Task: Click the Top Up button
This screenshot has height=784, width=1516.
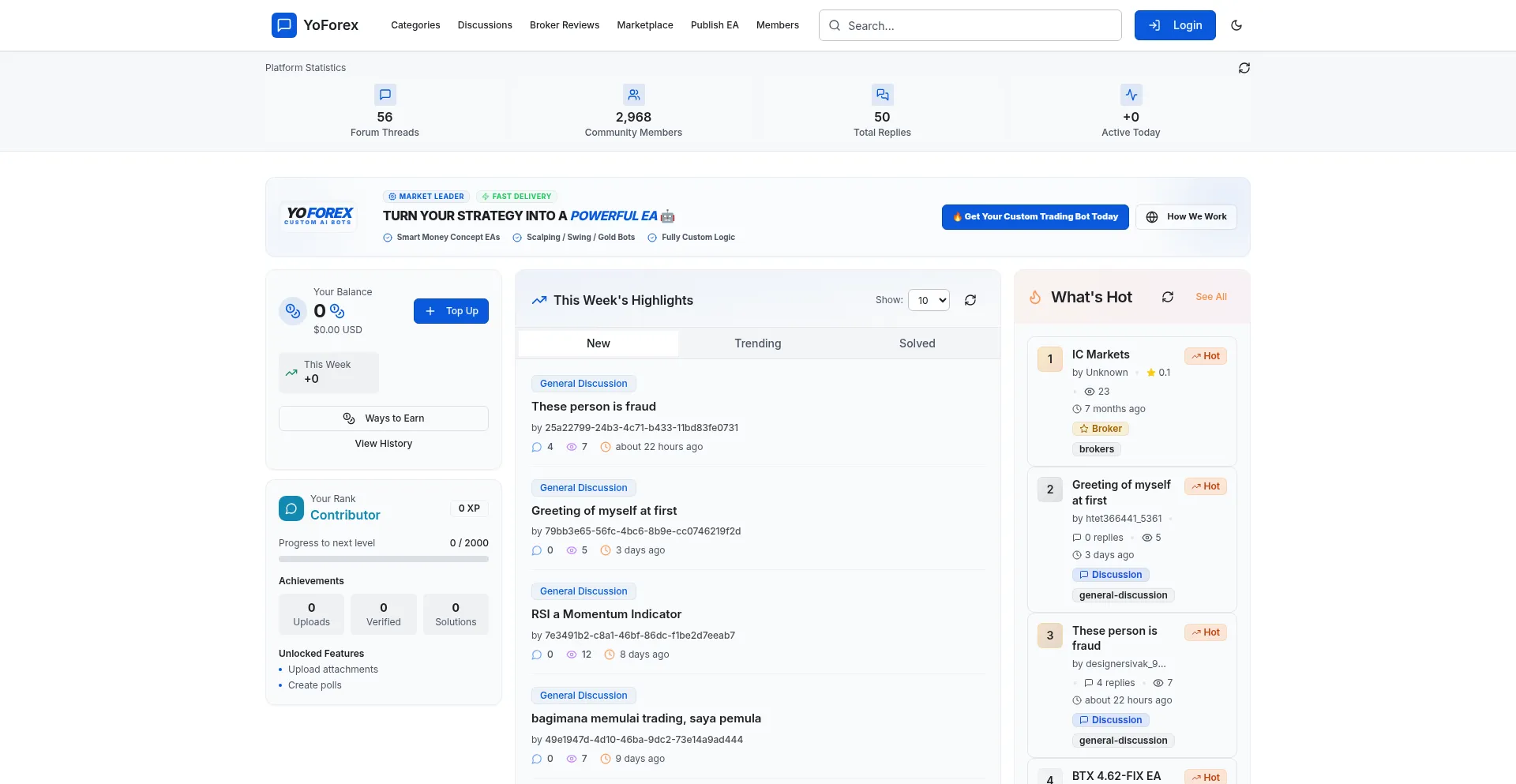Action: [451, 311]
